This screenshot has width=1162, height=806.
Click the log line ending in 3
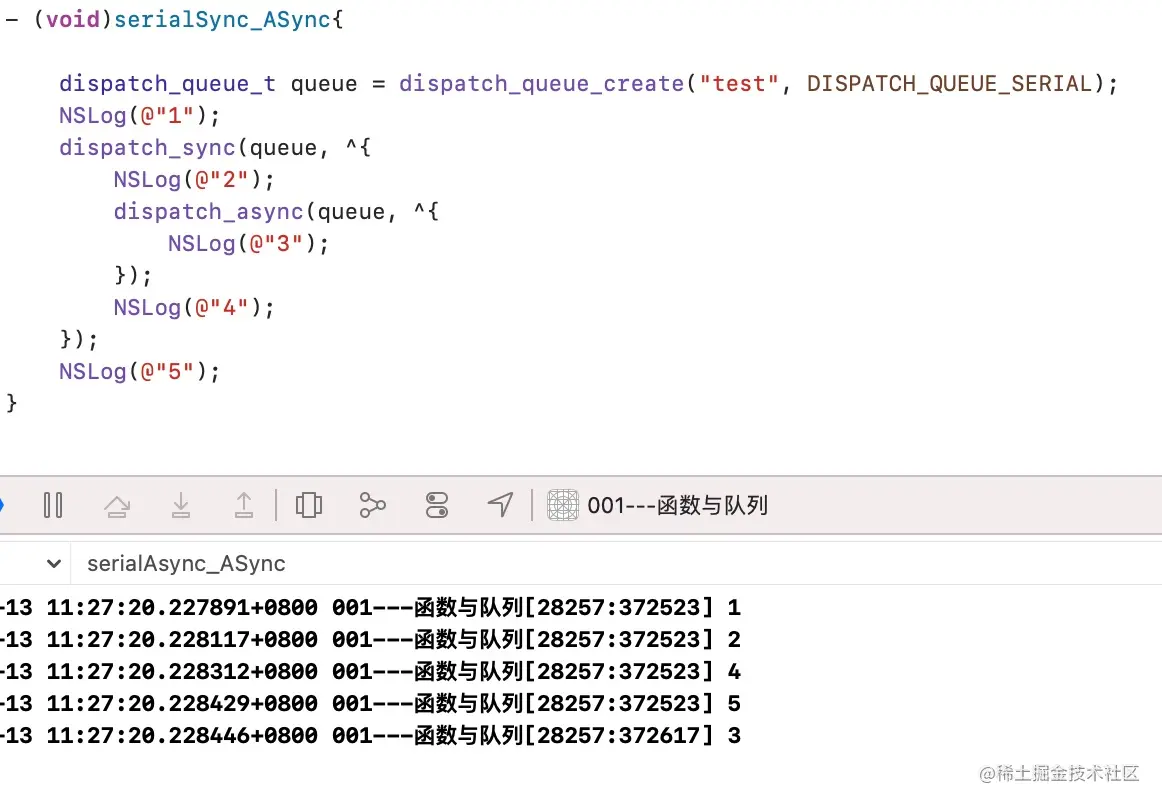point(370,735)
